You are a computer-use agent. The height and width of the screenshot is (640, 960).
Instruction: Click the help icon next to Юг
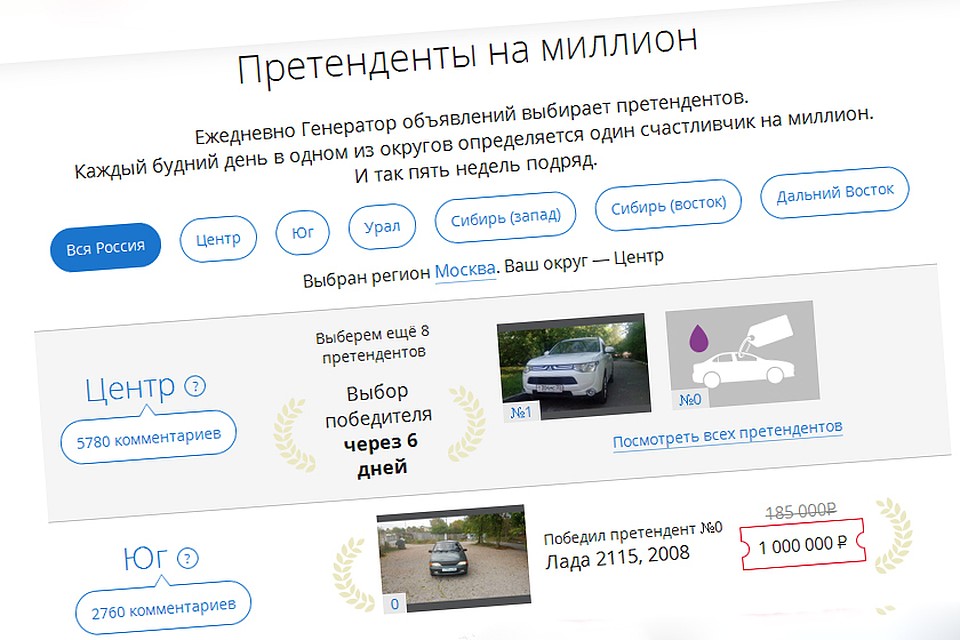tap(188, 558)
